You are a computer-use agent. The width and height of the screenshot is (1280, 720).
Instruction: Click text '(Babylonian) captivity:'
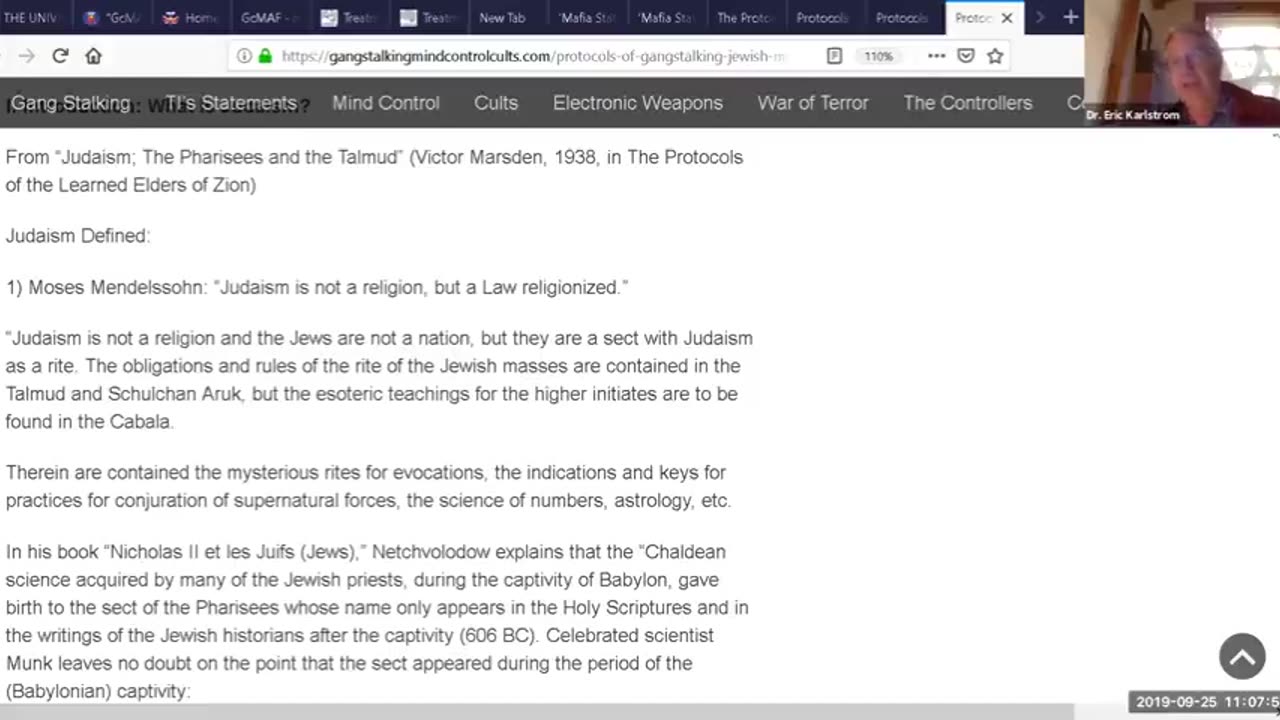(x=97, y=691)
